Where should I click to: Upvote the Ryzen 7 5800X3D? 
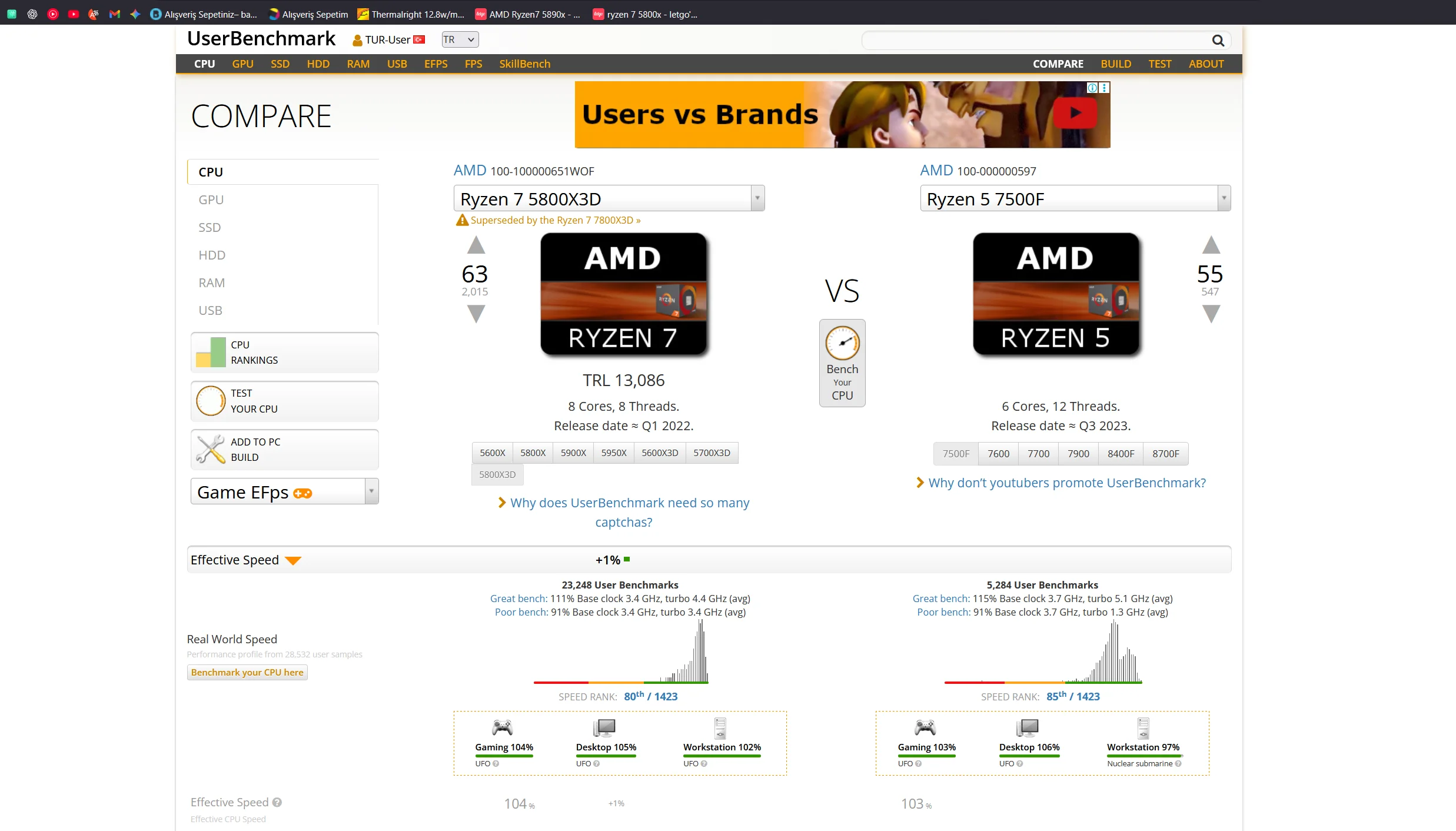(476, 245)
